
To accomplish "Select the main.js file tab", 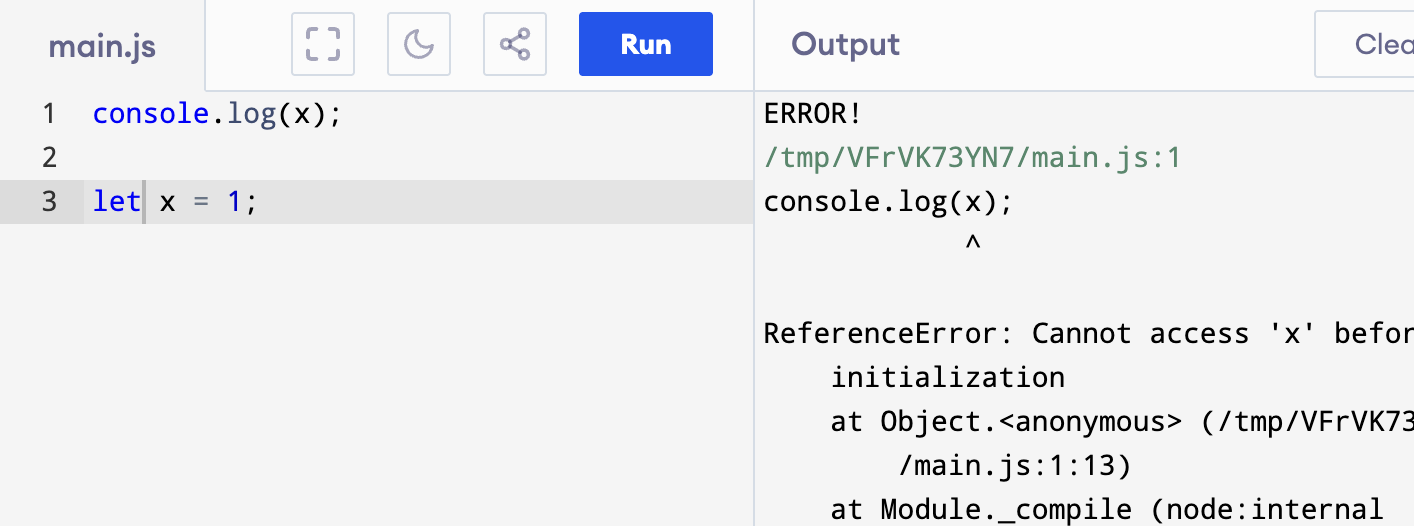I will pos(102,46).
